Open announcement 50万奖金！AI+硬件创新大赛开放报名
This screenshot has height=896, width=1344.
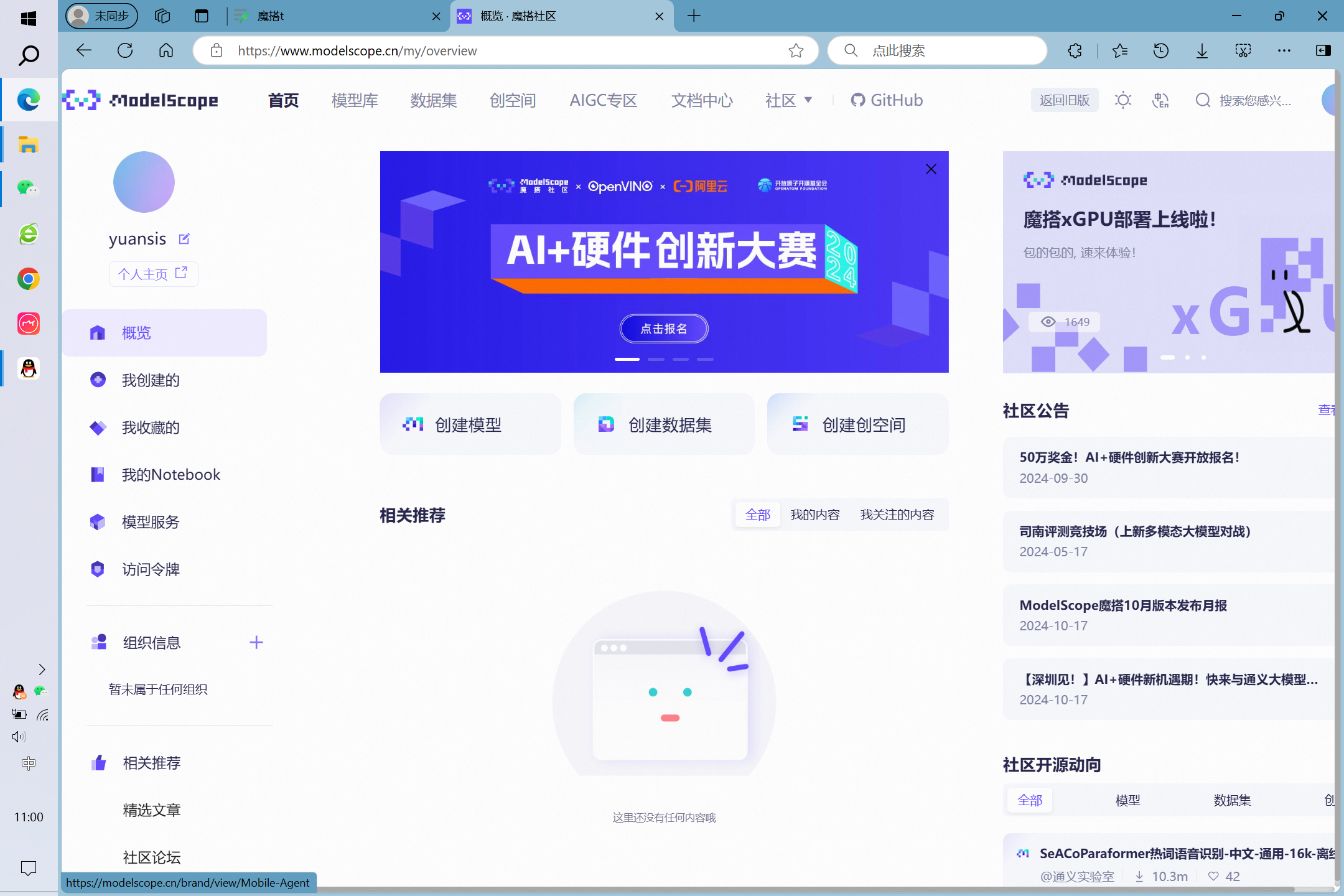point(1169,467)
